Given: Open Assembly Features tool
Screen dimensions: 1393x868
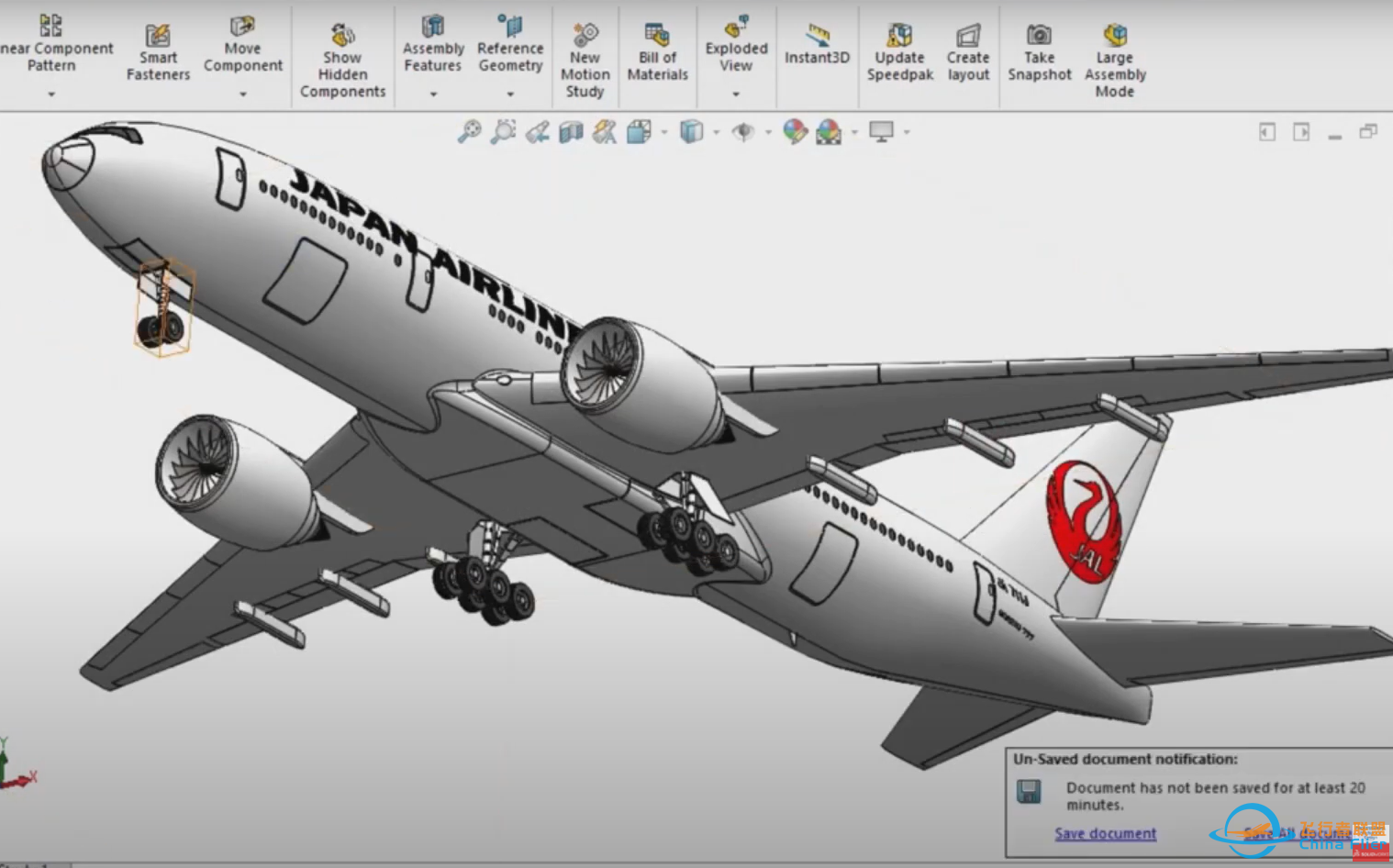Looking at the screenshot, I should tap(433, 44).
